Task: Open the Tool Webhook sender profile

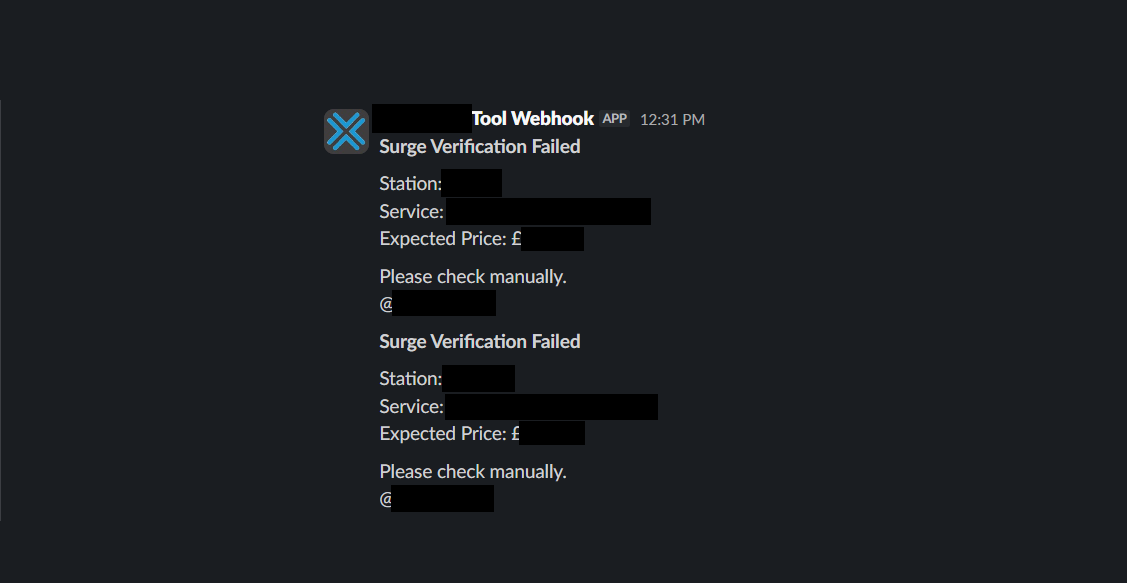Action: click(532, 119)
